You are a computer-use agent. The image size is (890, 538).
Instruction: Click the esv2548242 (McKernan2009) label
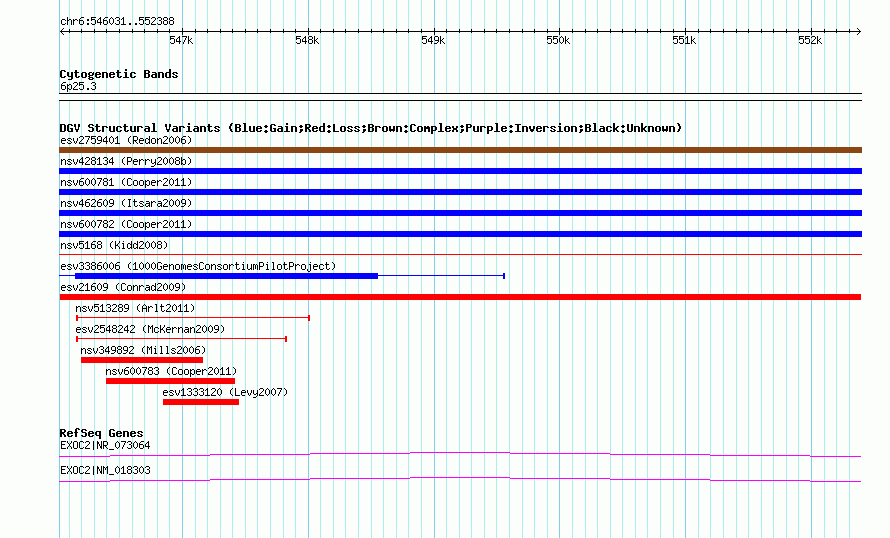(x=150, y=329)
